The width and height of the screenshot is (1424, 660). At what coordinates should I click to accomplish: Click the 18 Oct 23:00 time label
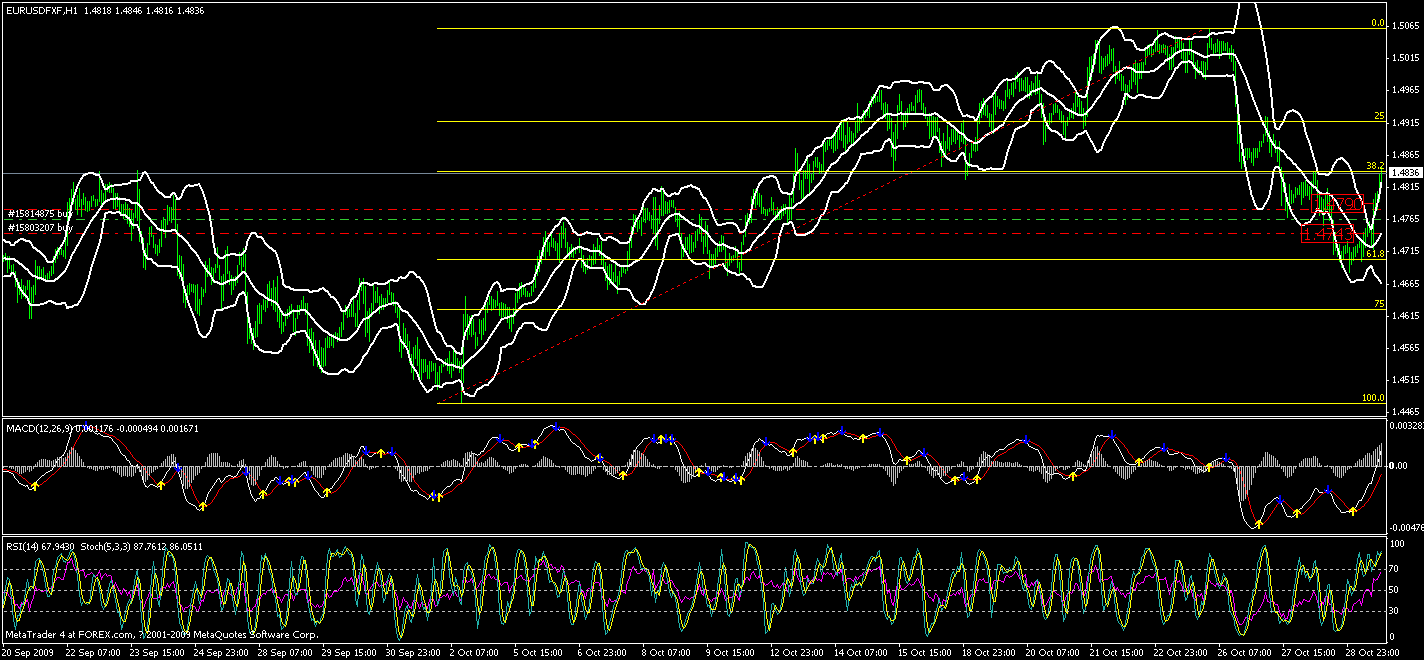(990, 652)
